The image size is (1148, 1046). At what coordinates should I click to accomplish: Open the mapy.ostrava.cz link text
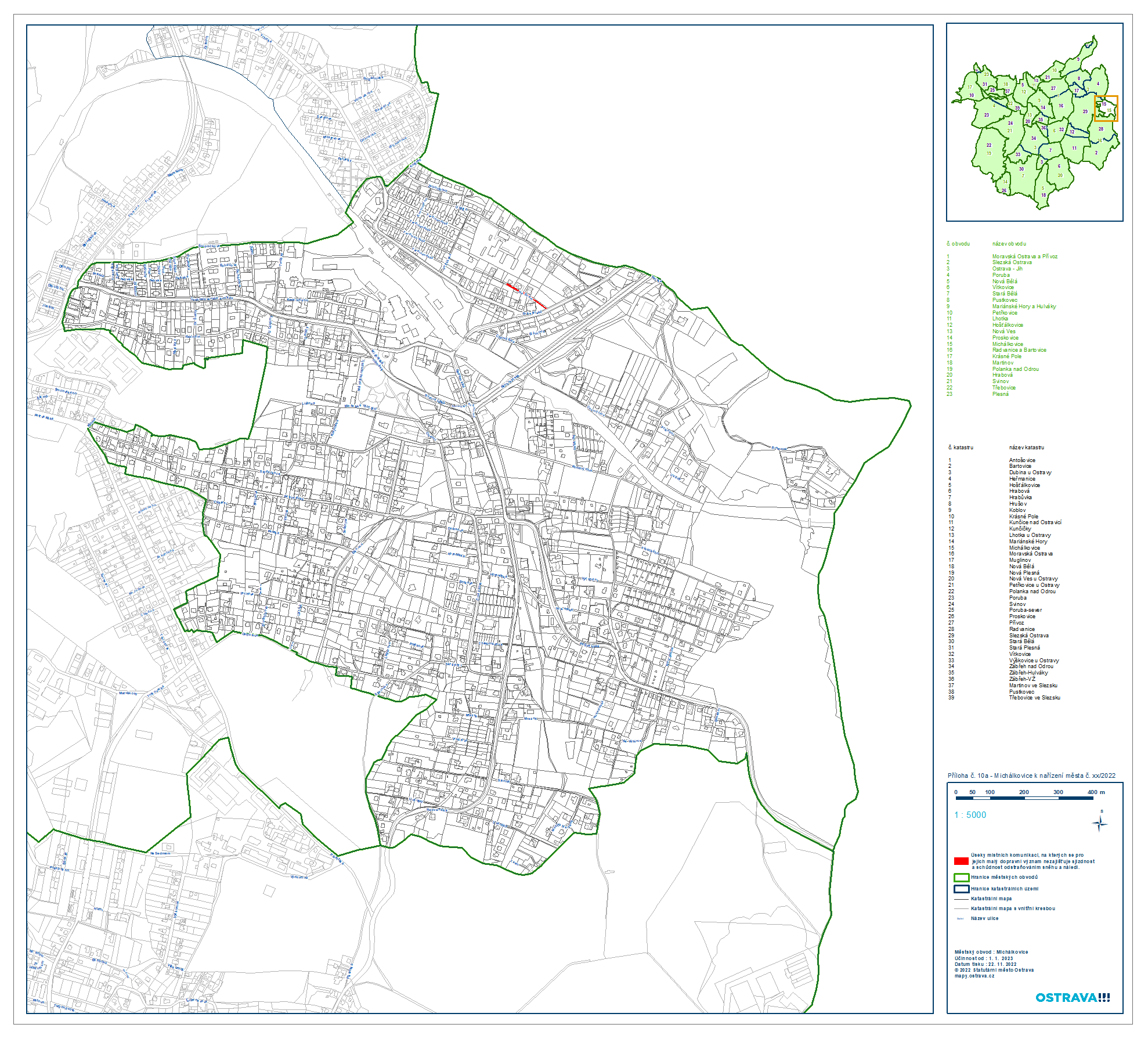(x=974, y=976)
